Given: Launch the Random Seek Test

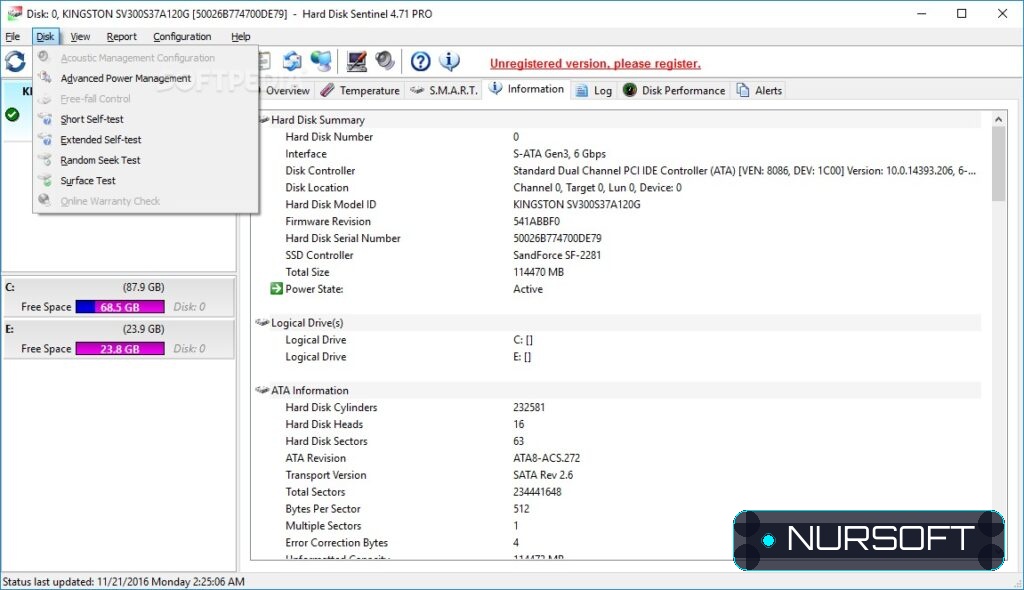Looking at the screenshot, I should [146, 160].
